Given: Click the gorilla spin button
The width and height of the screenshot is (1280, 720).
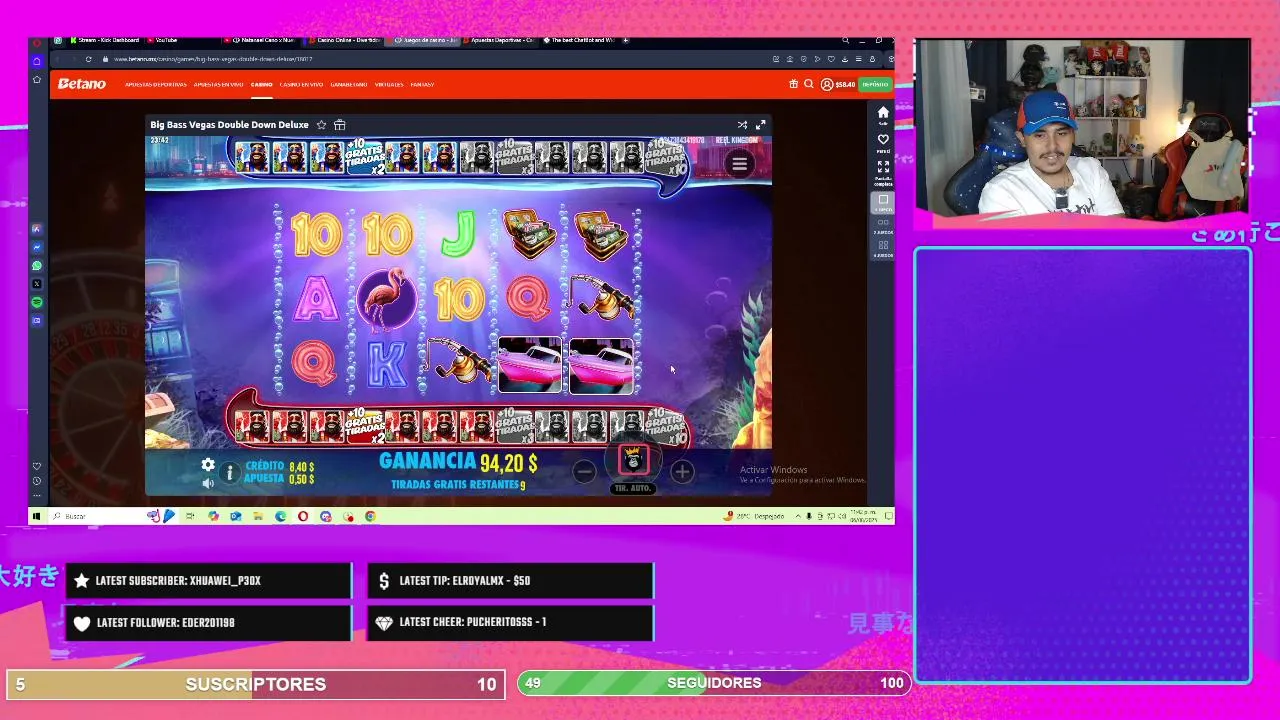Looking at the screenshot, I should 633,460.
